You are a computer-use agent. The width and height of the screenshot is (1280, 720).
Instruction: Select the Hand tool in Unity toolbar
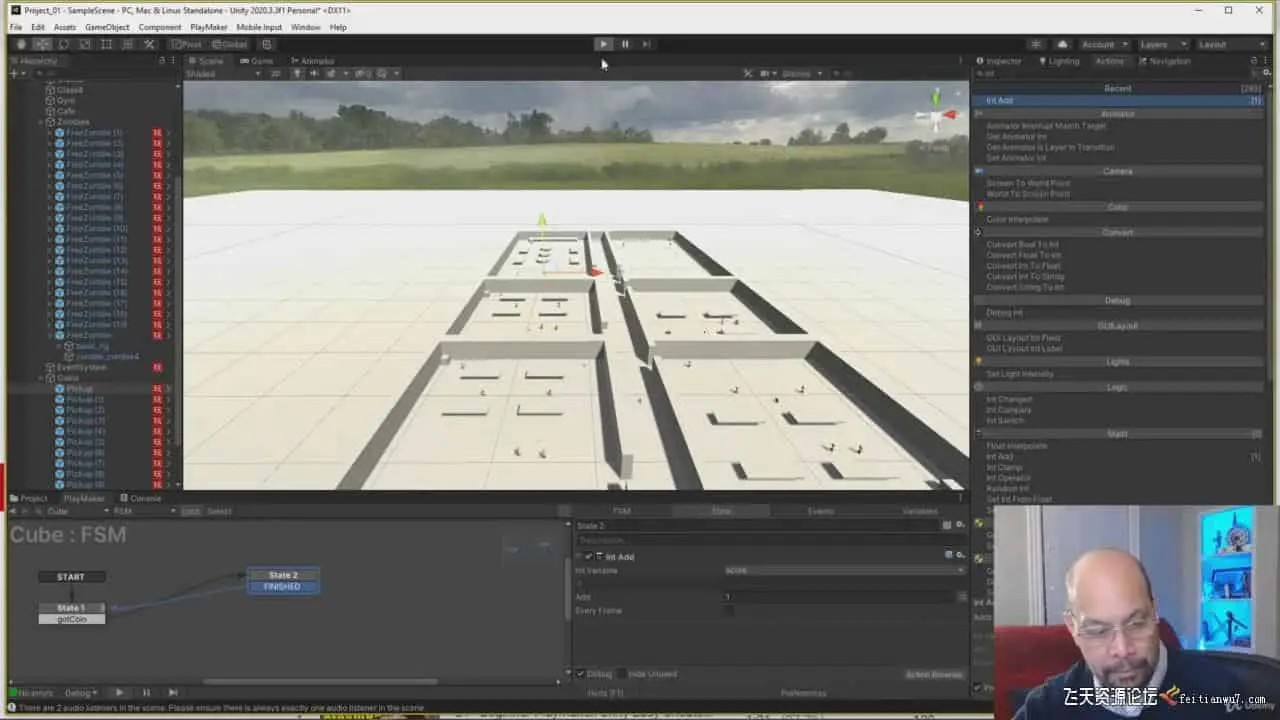21,44
